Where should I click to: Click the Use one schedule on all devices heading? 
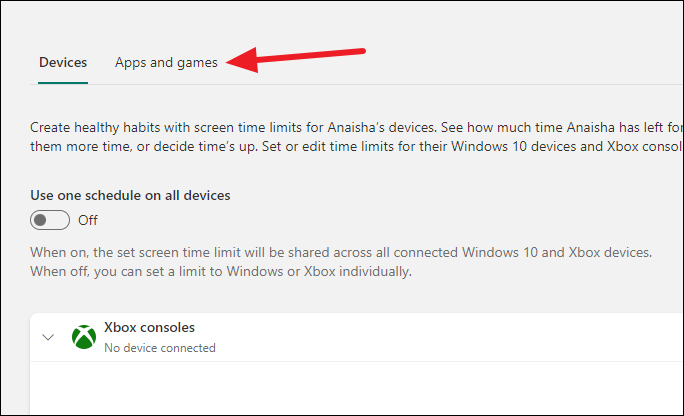point(130,195)
